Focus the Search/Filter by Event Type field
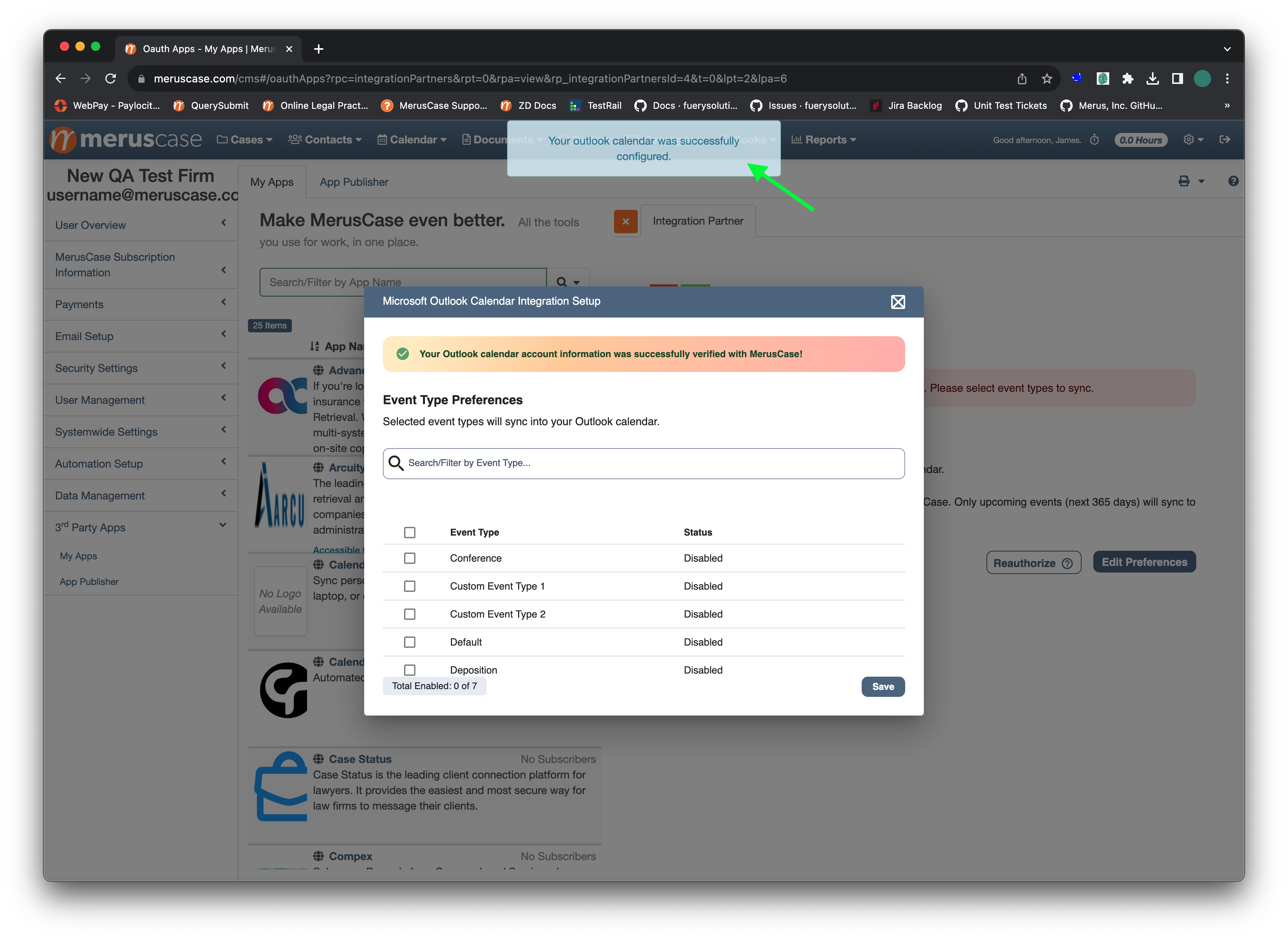This screenshot has height=939, width=1288. (644, 463)
